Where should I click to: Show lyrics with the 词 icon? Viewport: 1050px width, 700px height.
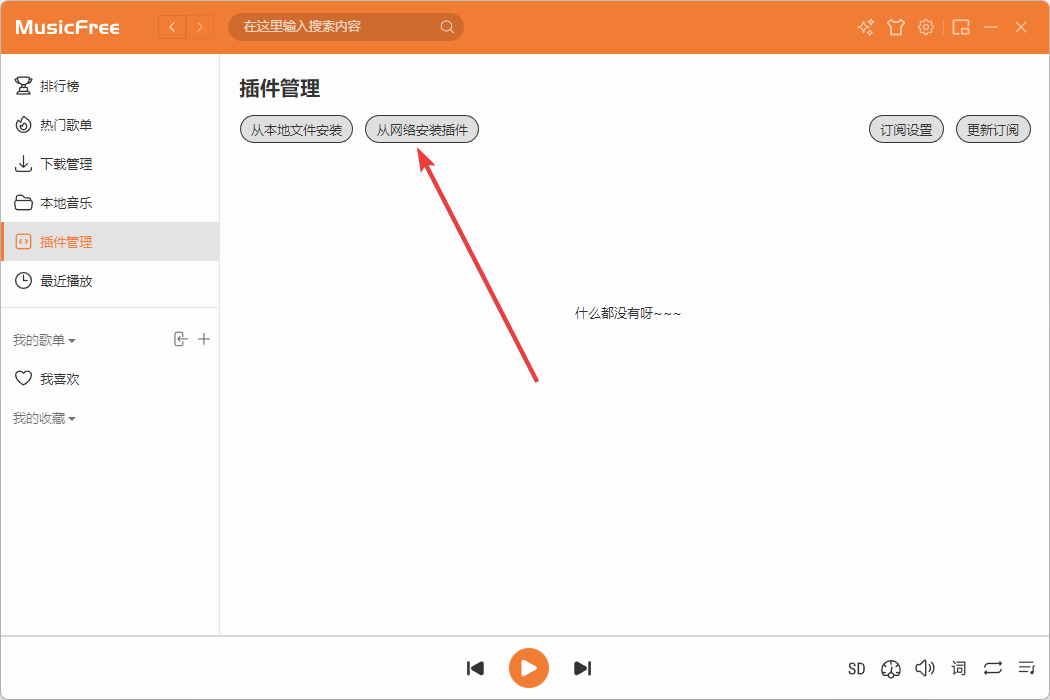pos(958,668)
